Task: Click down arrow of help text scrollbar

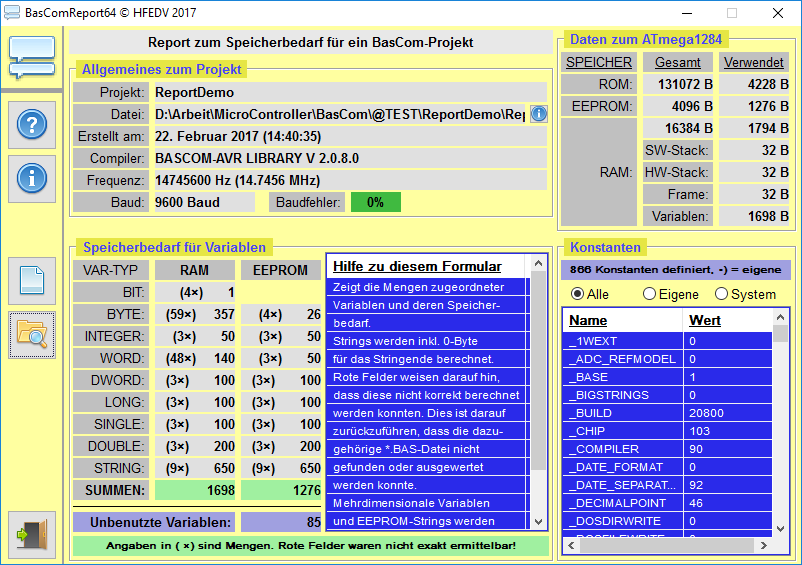Action: tap(538, 522)
